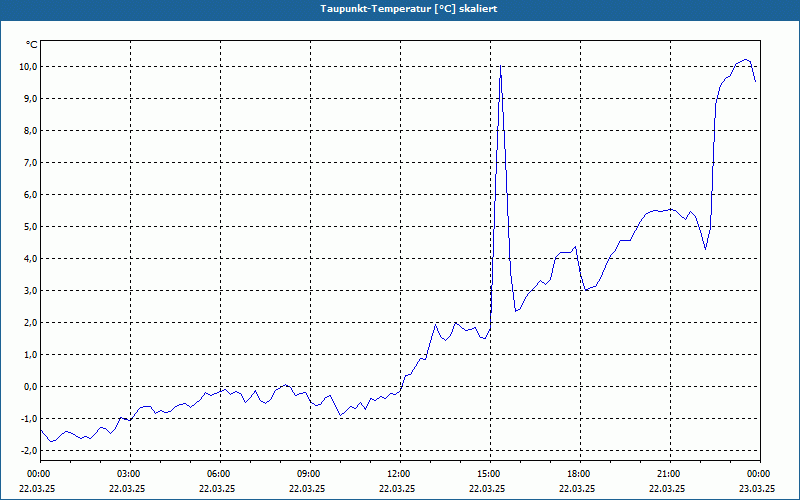Click the '23.03.25' date label
This screenshot has height=500, width=800.
(757, 488)
